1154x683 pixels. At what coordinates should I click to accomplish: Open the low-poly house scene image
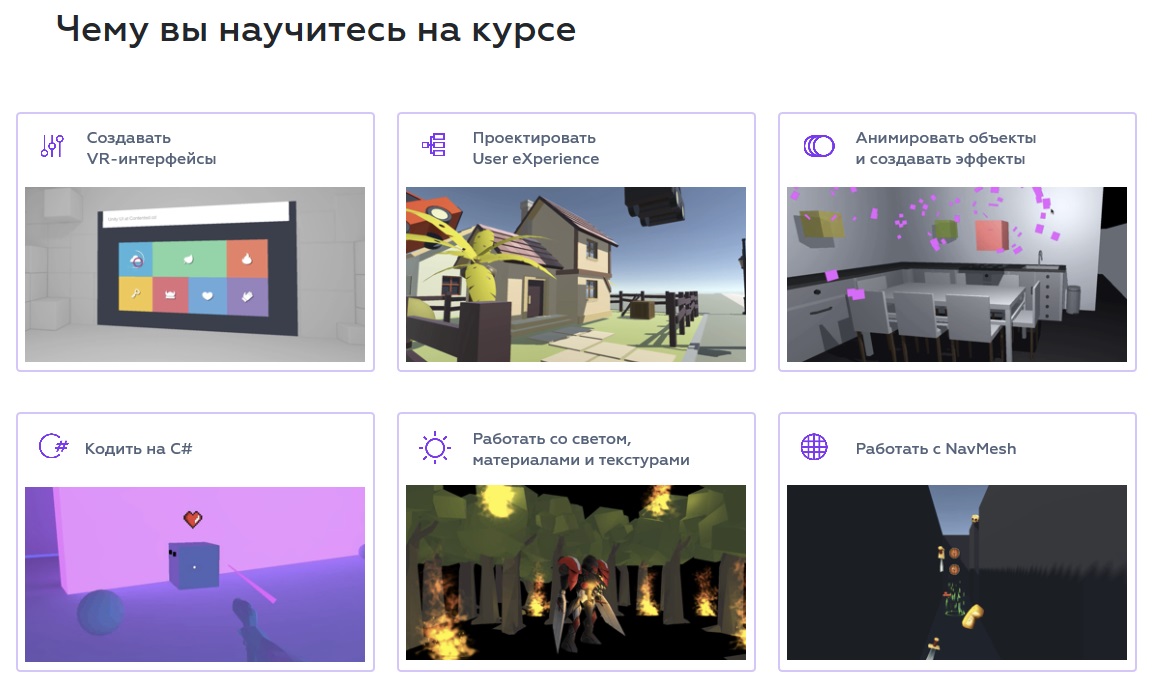tap(575, 274)
